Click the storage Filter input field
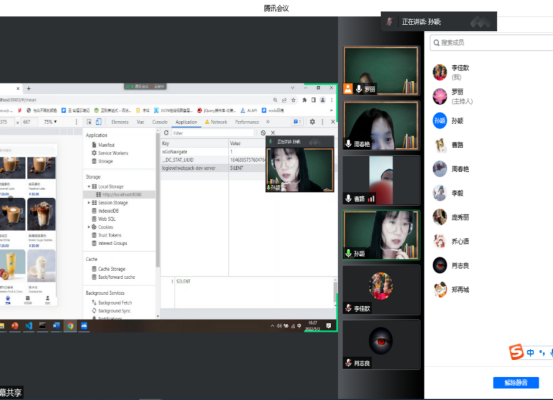The image size is (553, 400). [x=212, y=133]
